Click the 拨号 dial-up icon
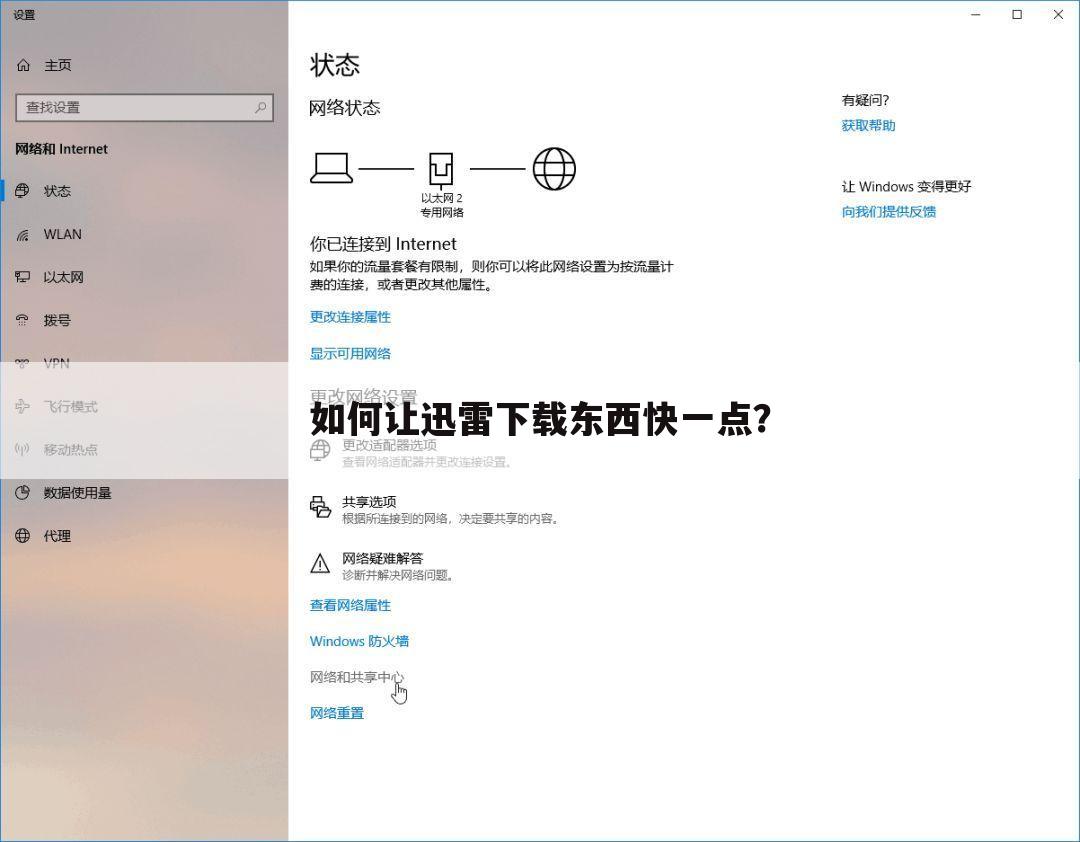Image resolution: width=1080 pixels, height=842 pixels. pyautogui.click(x=23, y=320)
